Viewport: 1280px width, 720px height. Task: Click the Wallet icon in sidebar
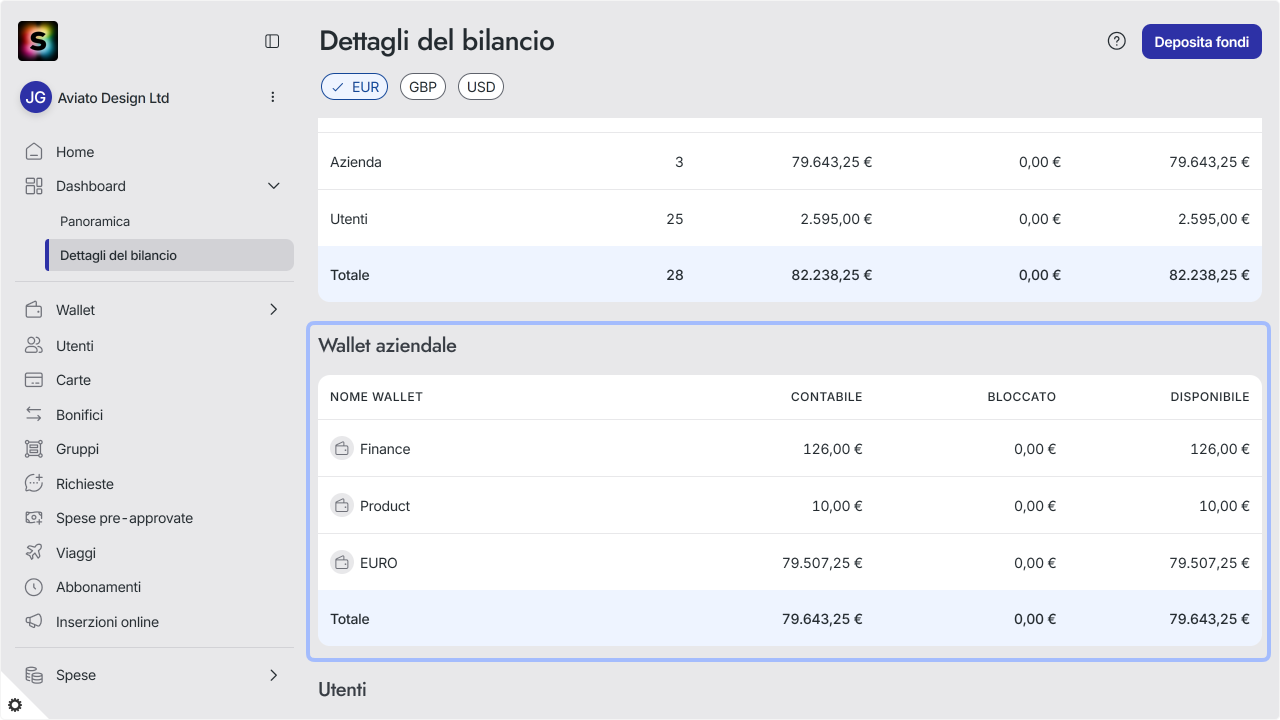(x=34, y=310)
